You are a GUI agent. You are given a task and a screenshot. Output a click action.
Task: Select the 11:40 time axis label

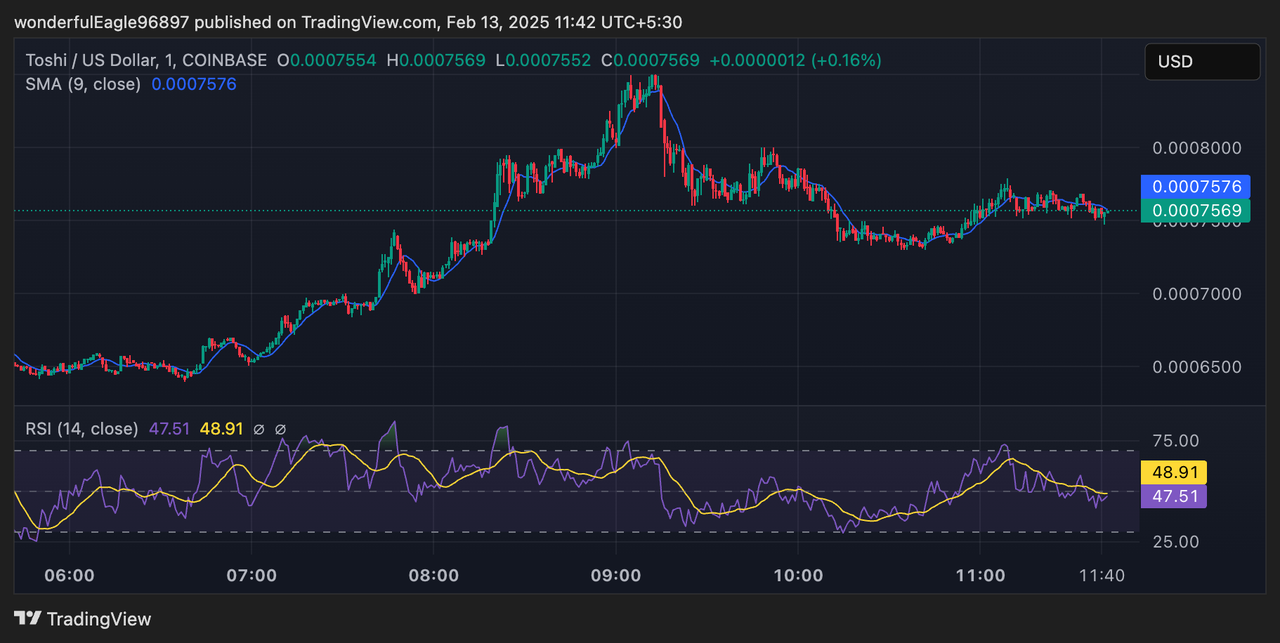(x=1102, y=575)
